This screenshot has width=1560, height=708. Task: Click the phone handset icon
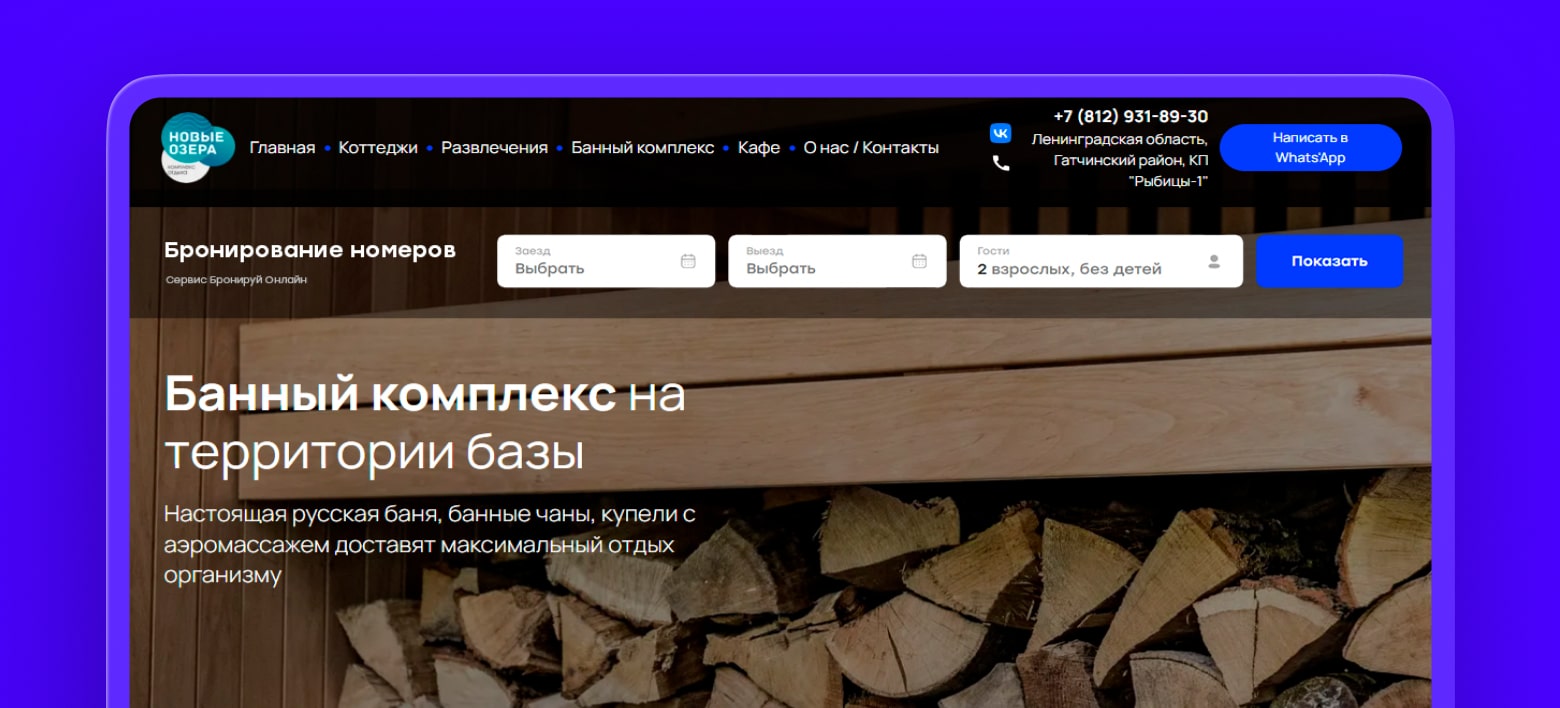(1000, 163)
